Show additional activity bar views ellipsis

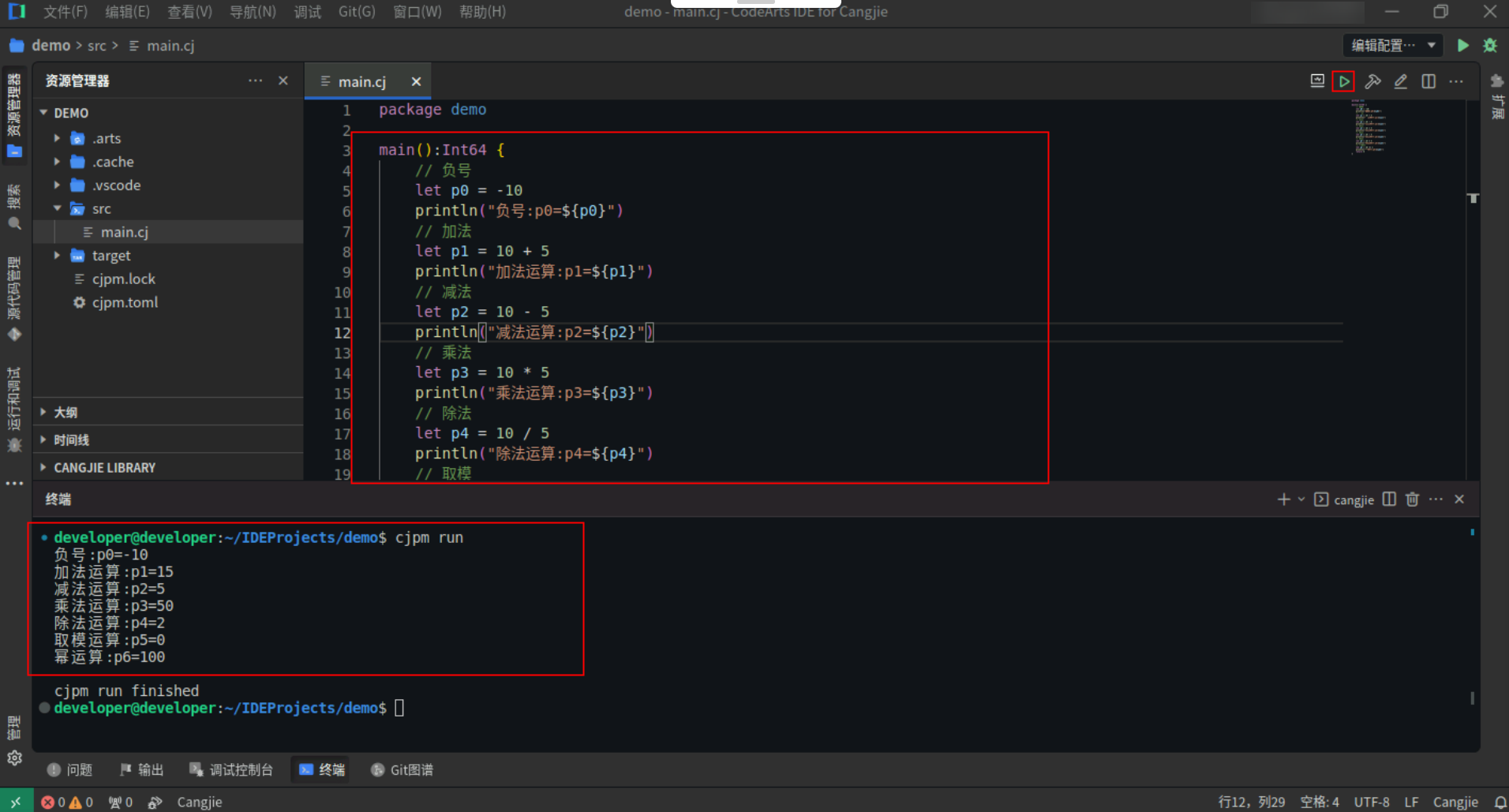(x=14, y=483)
